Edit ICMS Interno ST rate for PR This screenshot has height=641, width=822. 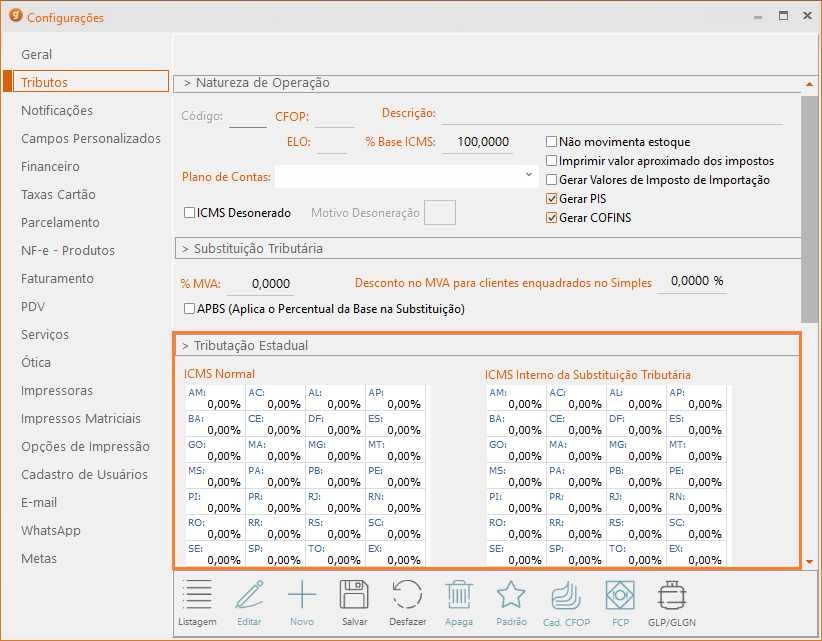pyautogui.click(x=576, y=502)
